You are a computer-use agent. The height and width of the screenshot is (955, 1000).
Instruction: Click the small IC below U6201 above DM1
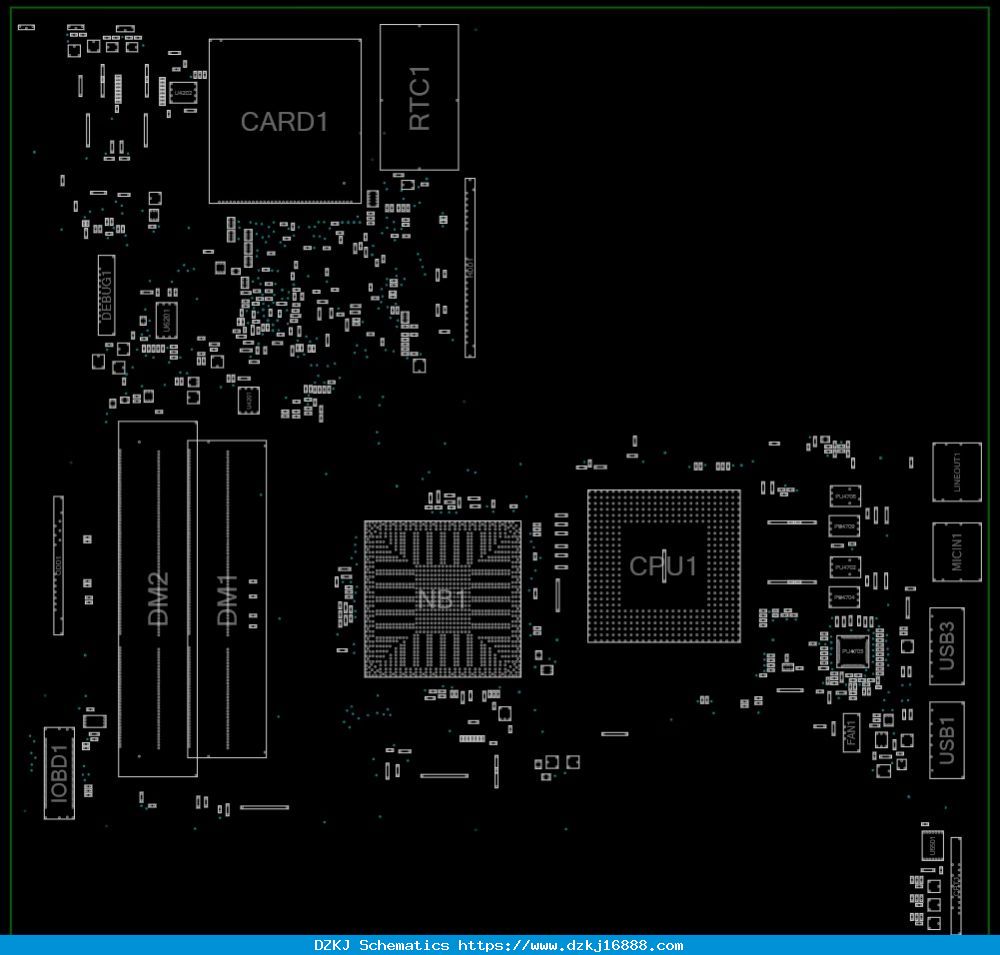(249, 400)
